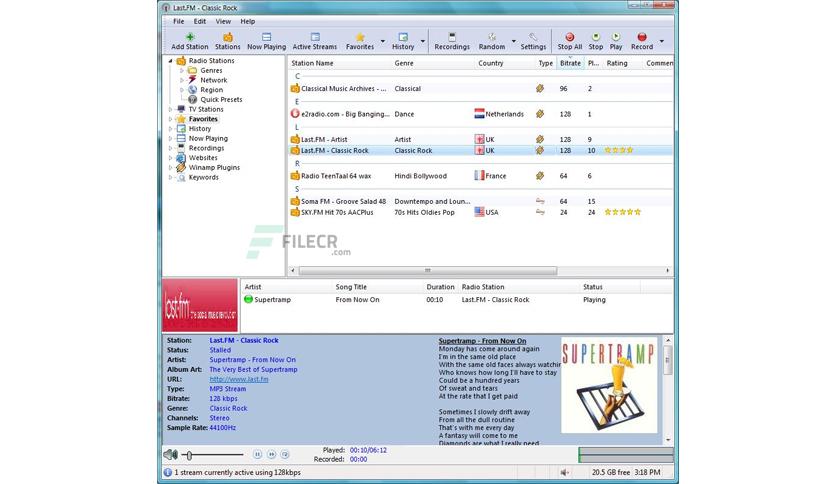Viewport: 836px width, 484px height.
Task: Select Keywords in the sidebar tree
Action: click(x=204, y=178)
